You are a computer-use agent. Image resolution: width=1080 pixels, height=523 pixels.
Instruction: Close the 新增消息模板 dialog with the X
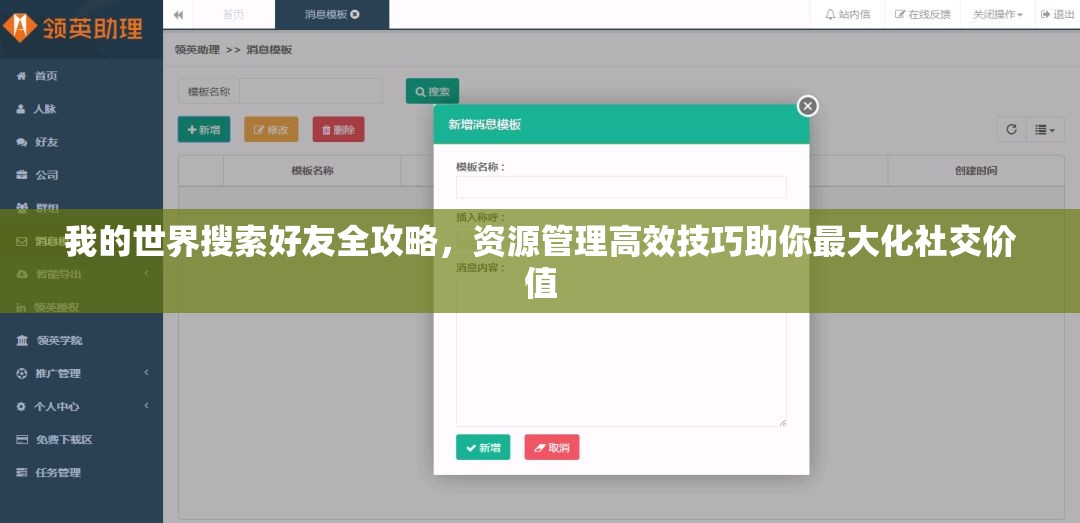(x=807, y=106)
